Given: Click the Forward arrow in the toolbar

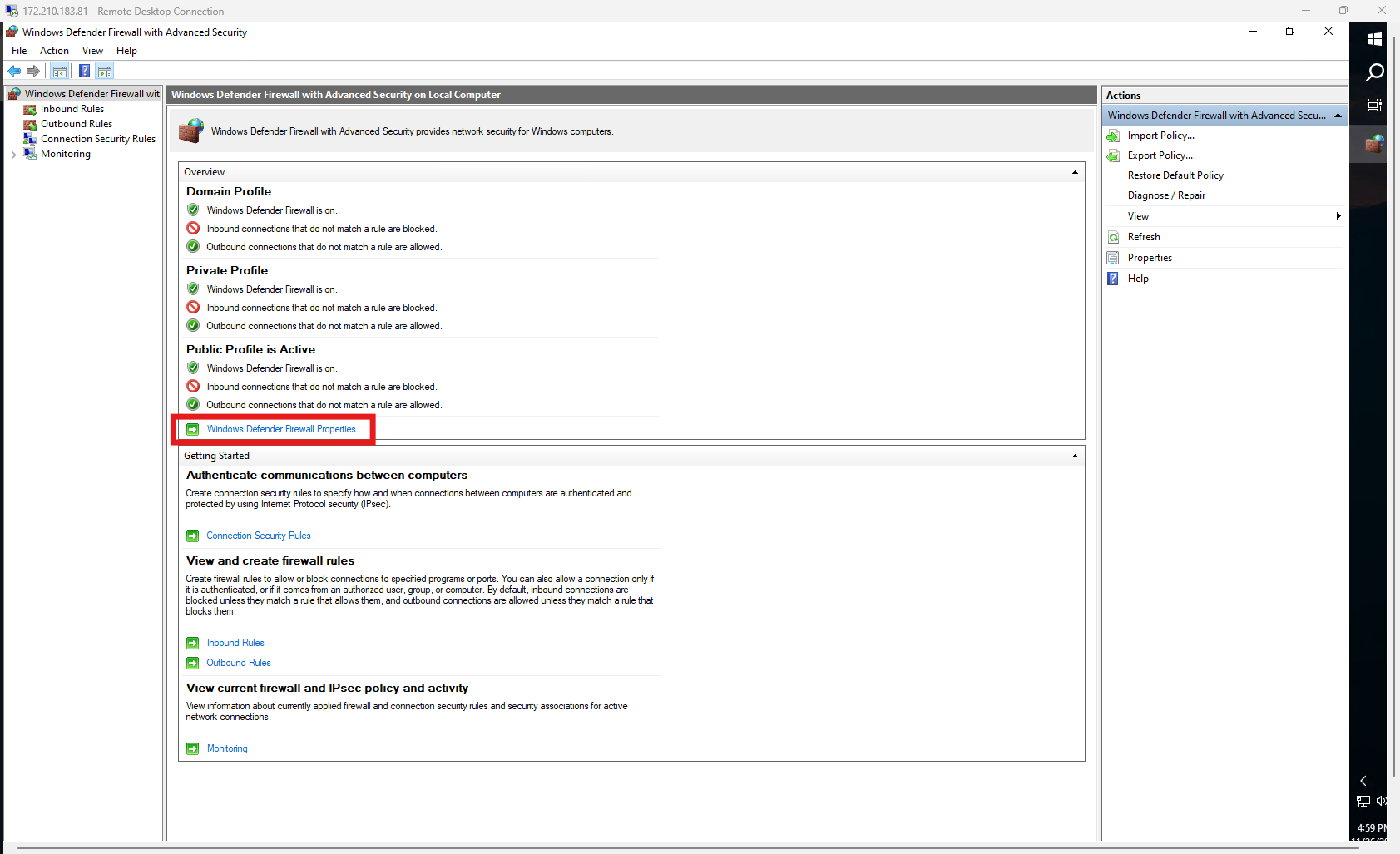Looking at the screenshot, I should coord(33,72).
